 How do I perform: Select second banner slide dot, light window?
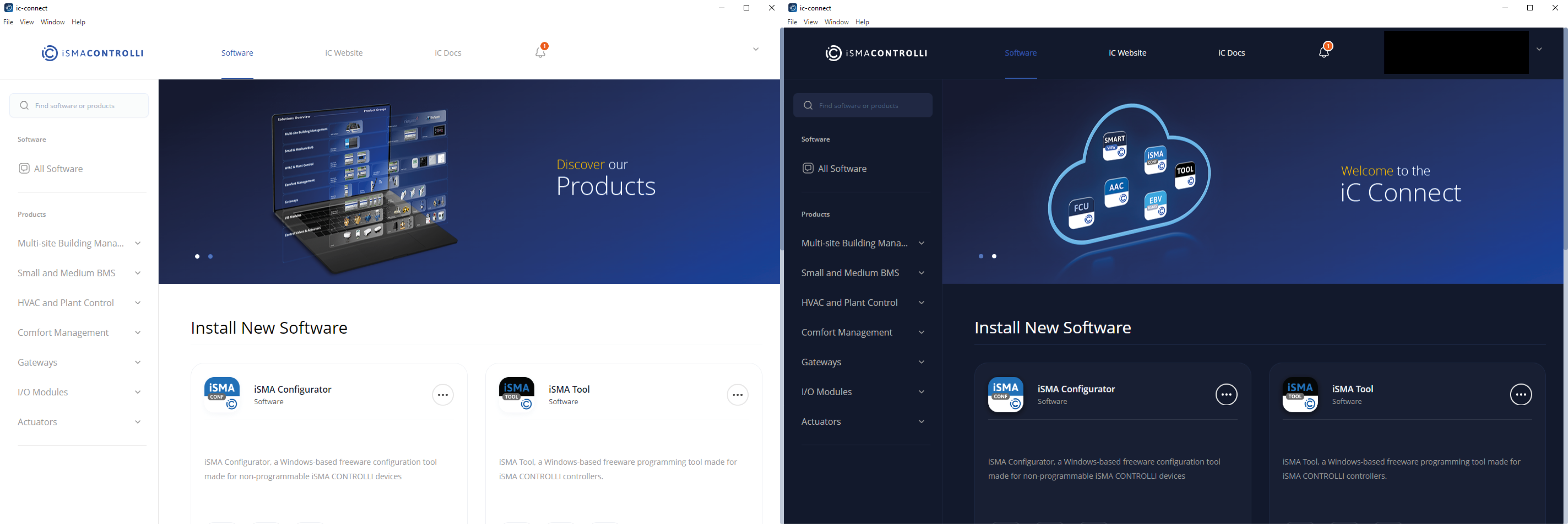(211, 257)
